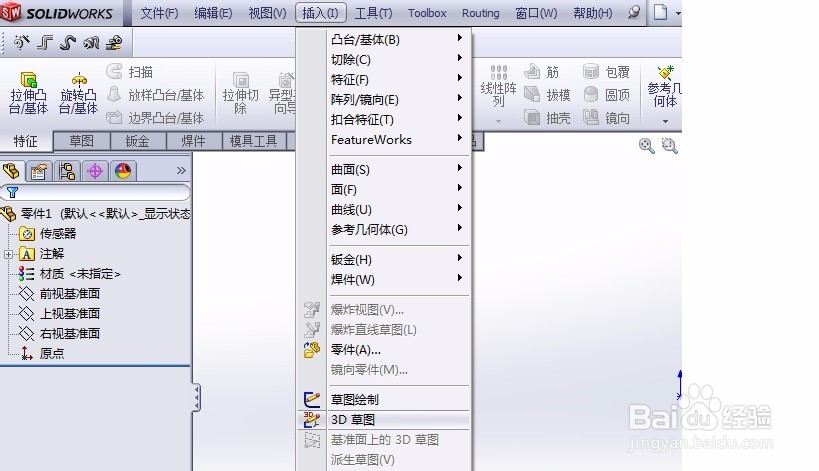
Task: Click the SolidWorks logo icon
Action: [x=11, y=12]
